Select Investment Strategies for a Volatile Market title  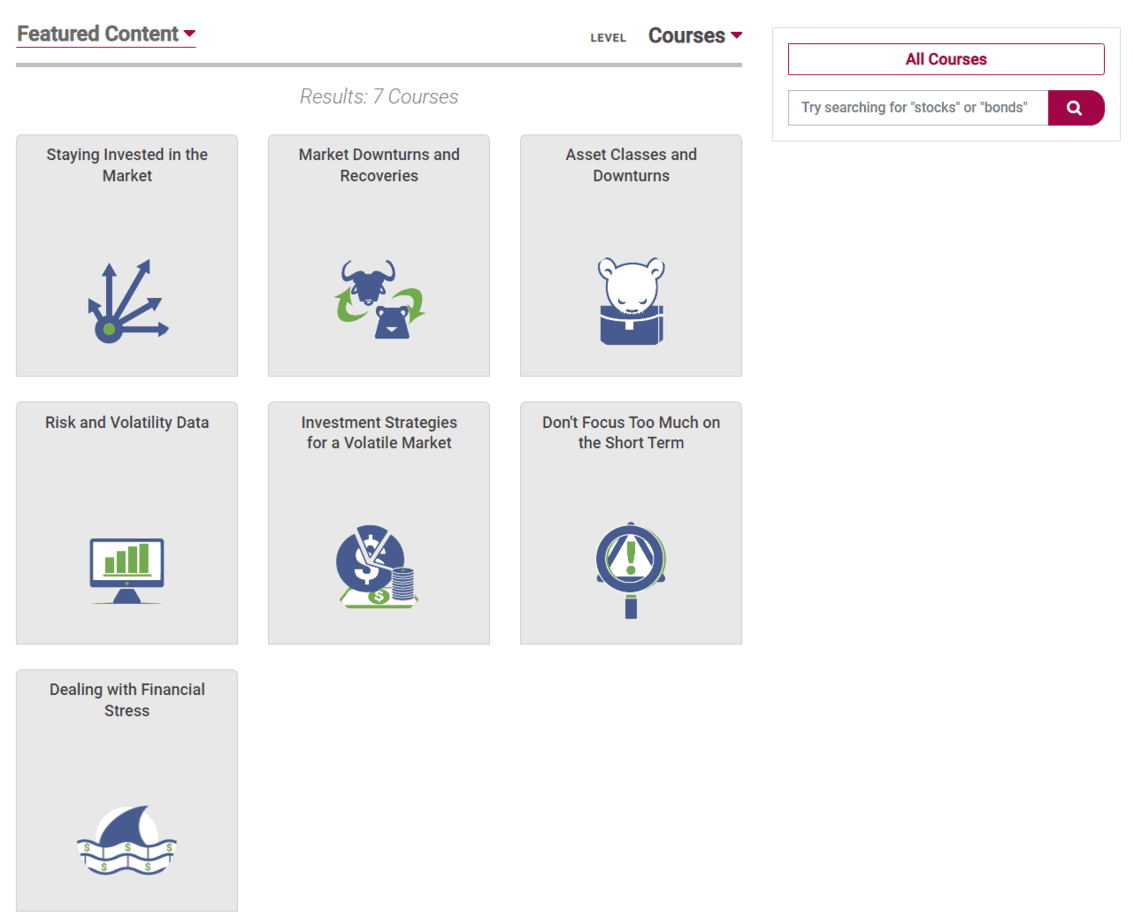(379, 432)
